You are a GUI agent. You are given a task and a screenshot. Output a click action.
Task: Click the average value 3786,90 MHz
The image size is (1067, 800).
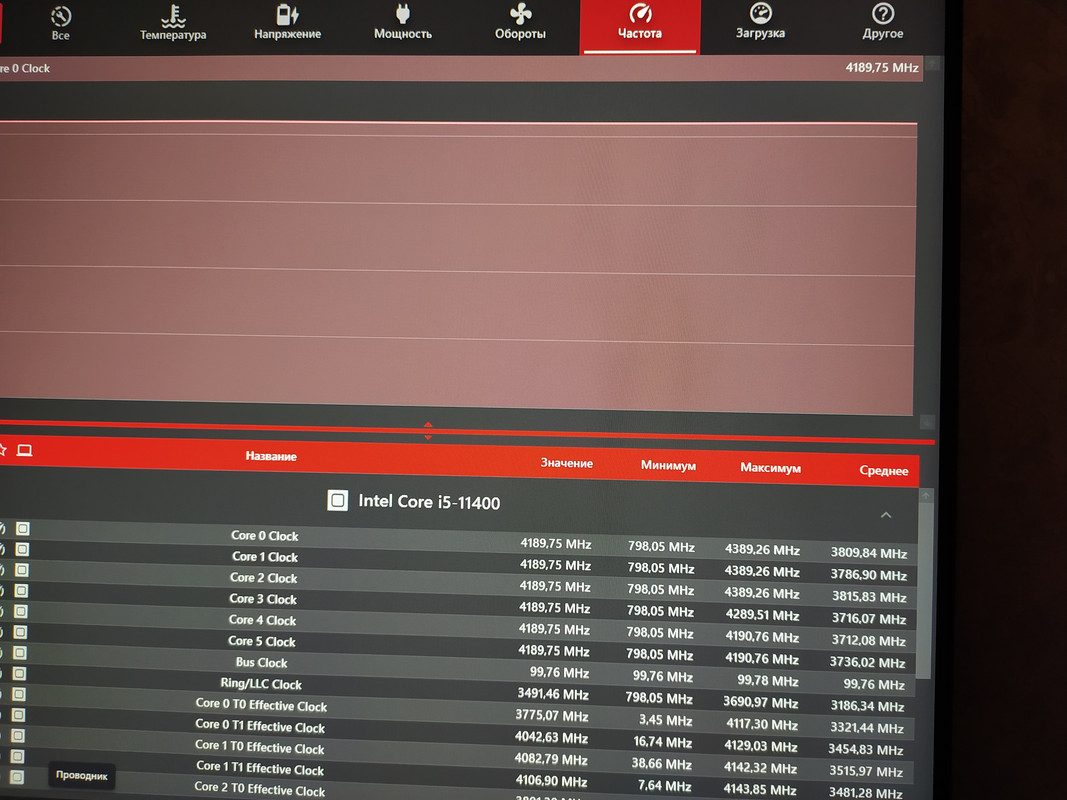click(x=868, y=575)
